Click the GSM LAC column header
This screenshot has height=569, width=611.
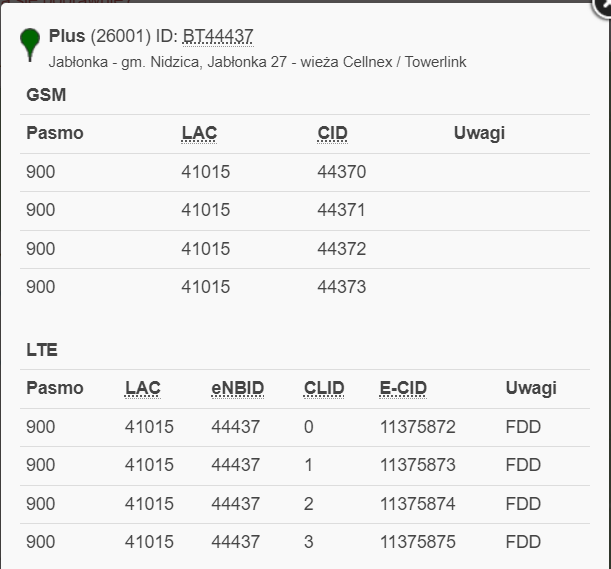pos(199,133)
